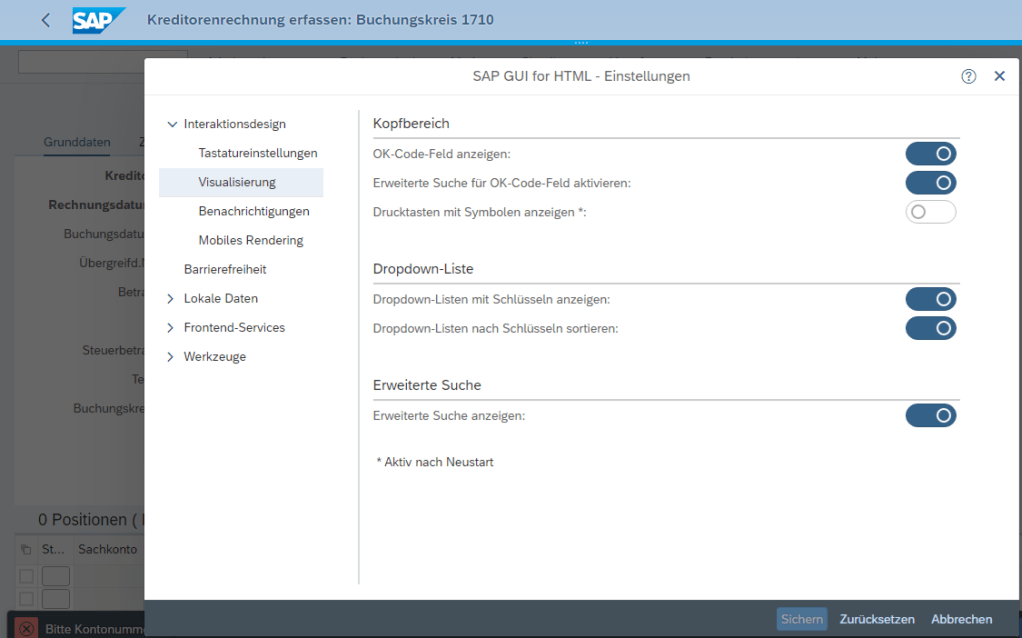Close the Einstellungen dialog with X
The width and height of the screenshot is (1022, 638).
[999, 76]
